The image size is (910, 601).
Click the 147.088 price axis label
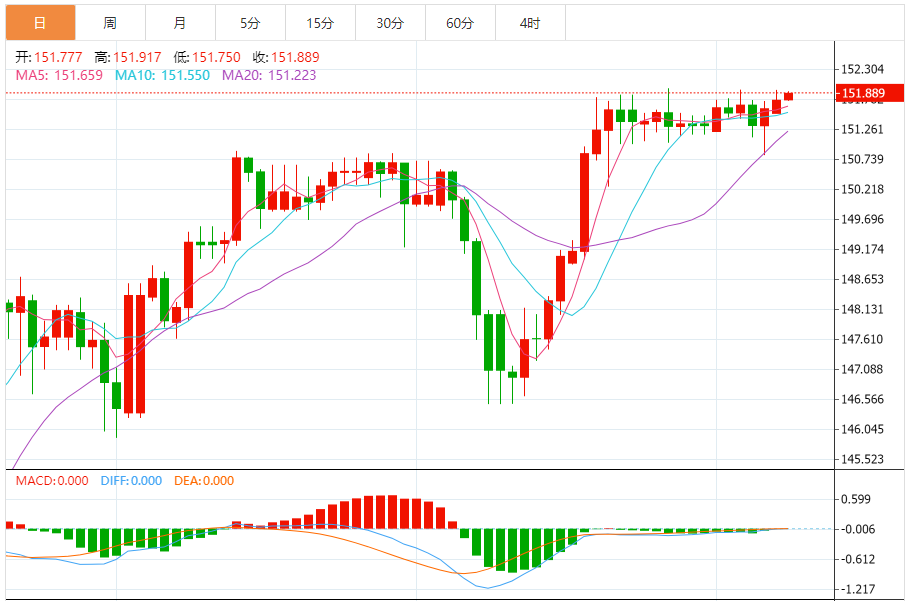click(x=862, y=370)
